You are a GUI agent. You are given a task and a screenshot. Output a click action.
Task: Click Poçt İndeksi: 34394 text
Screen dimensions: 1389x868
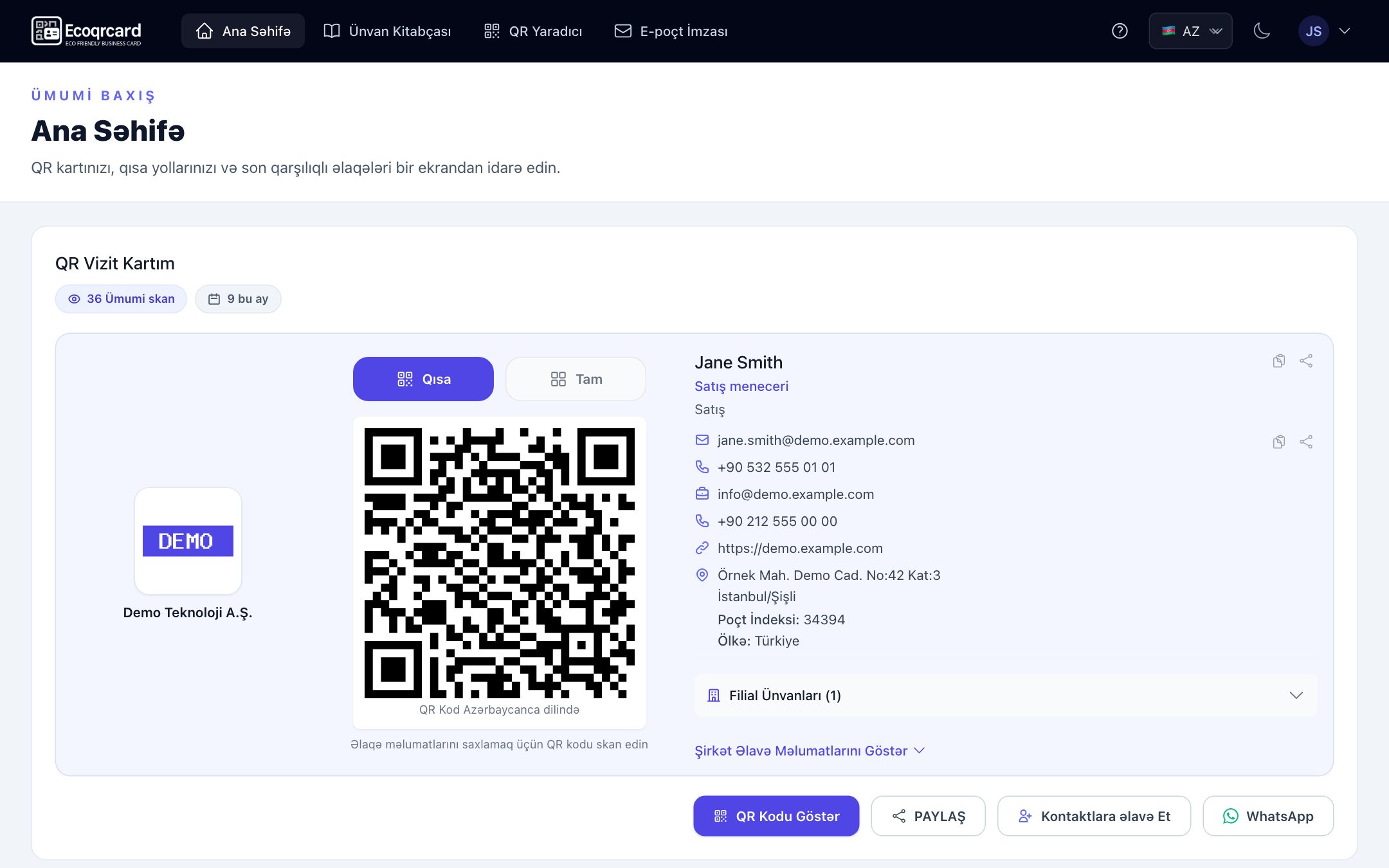pyautogui.click(x=781, y=620)
